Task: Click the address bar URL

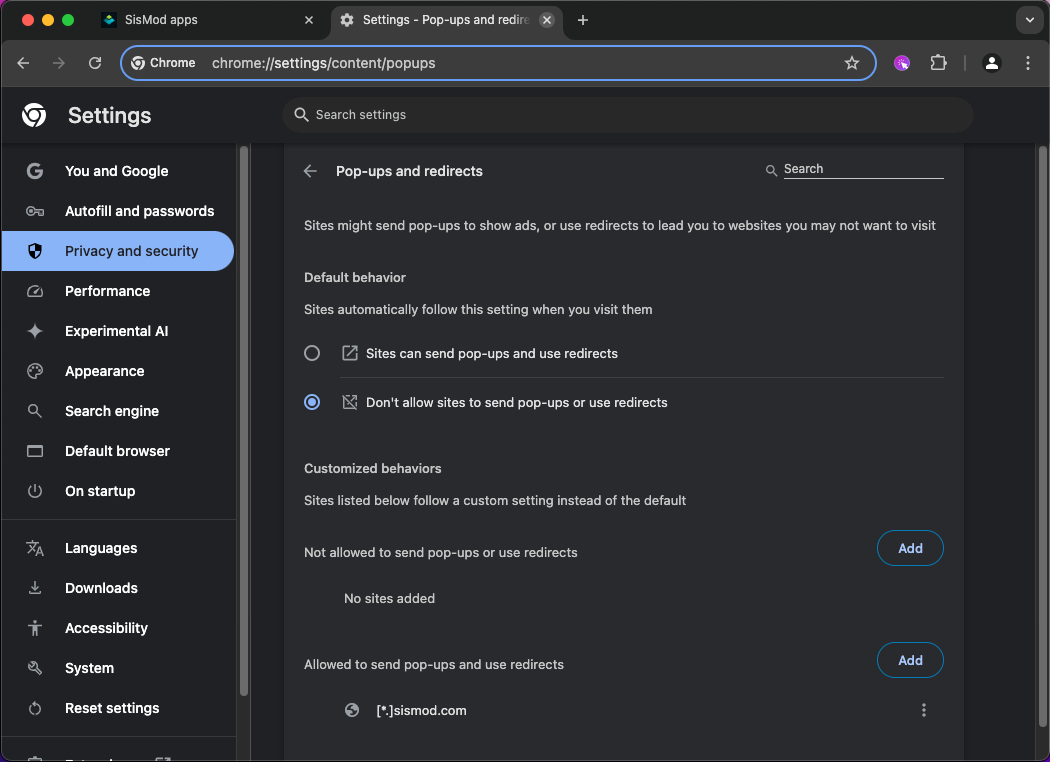Action: pos(323,63)
